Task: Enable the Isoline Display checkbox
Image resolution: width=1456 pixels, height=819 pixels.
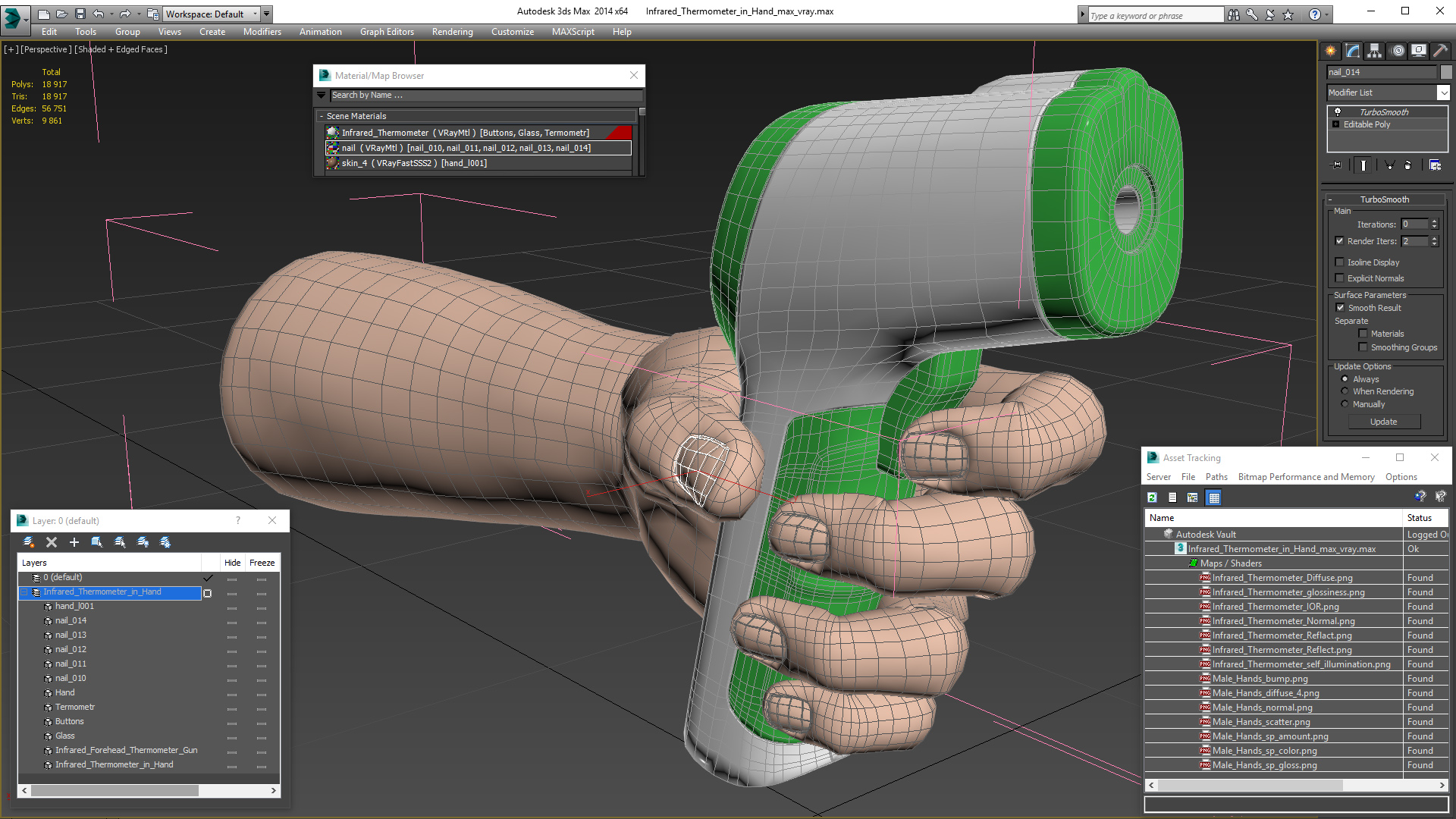Action: [x=1339, y=262]
